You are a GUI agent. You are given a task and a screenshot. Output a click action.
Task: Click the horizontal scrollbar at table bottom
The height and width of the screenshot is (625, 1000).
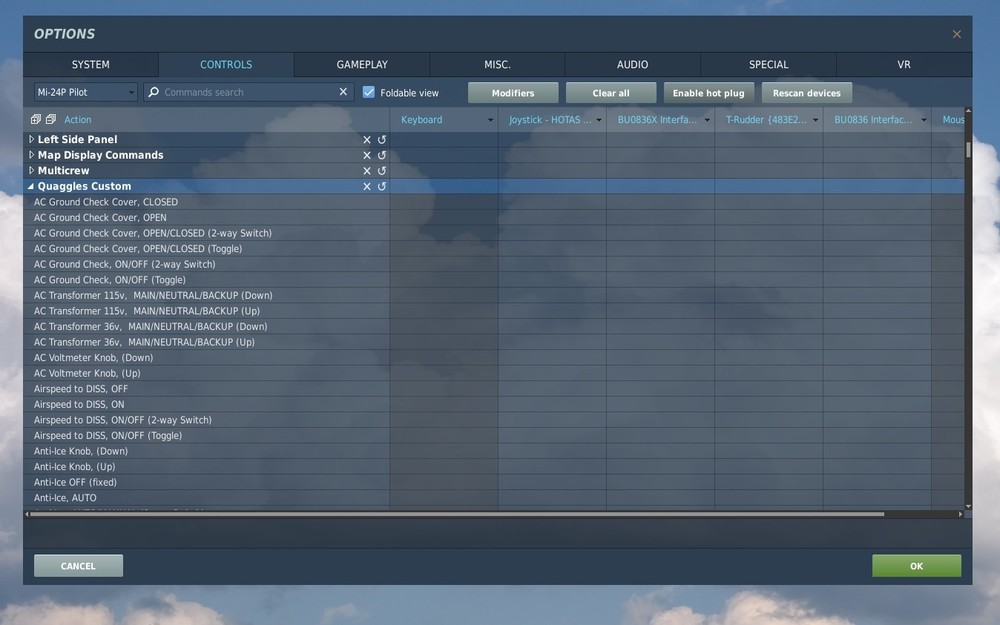(x=457, y=514)
